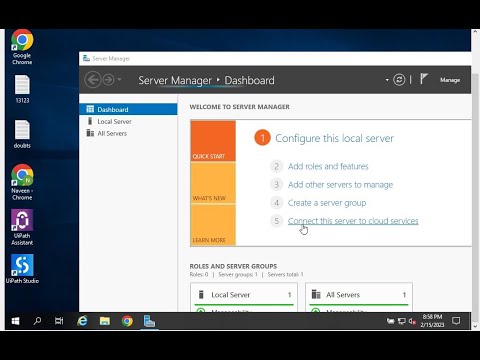Image resolution: width=480 pixels, height=360 pixels.
Task: Open the What's New tile
Action: 213,183
